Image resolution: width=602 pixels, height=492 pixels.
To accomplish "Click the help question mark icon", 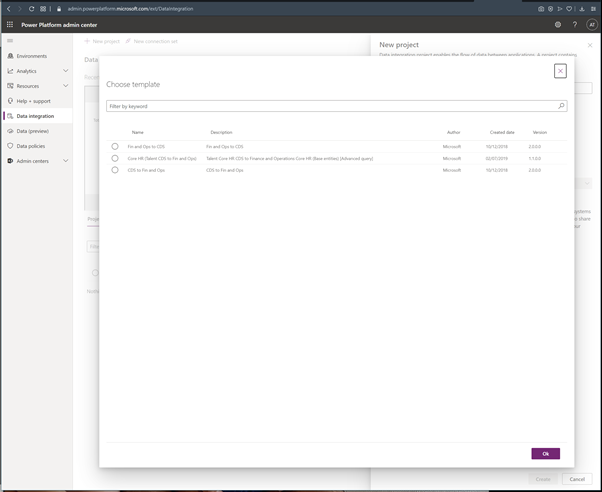I will point(574,25).
